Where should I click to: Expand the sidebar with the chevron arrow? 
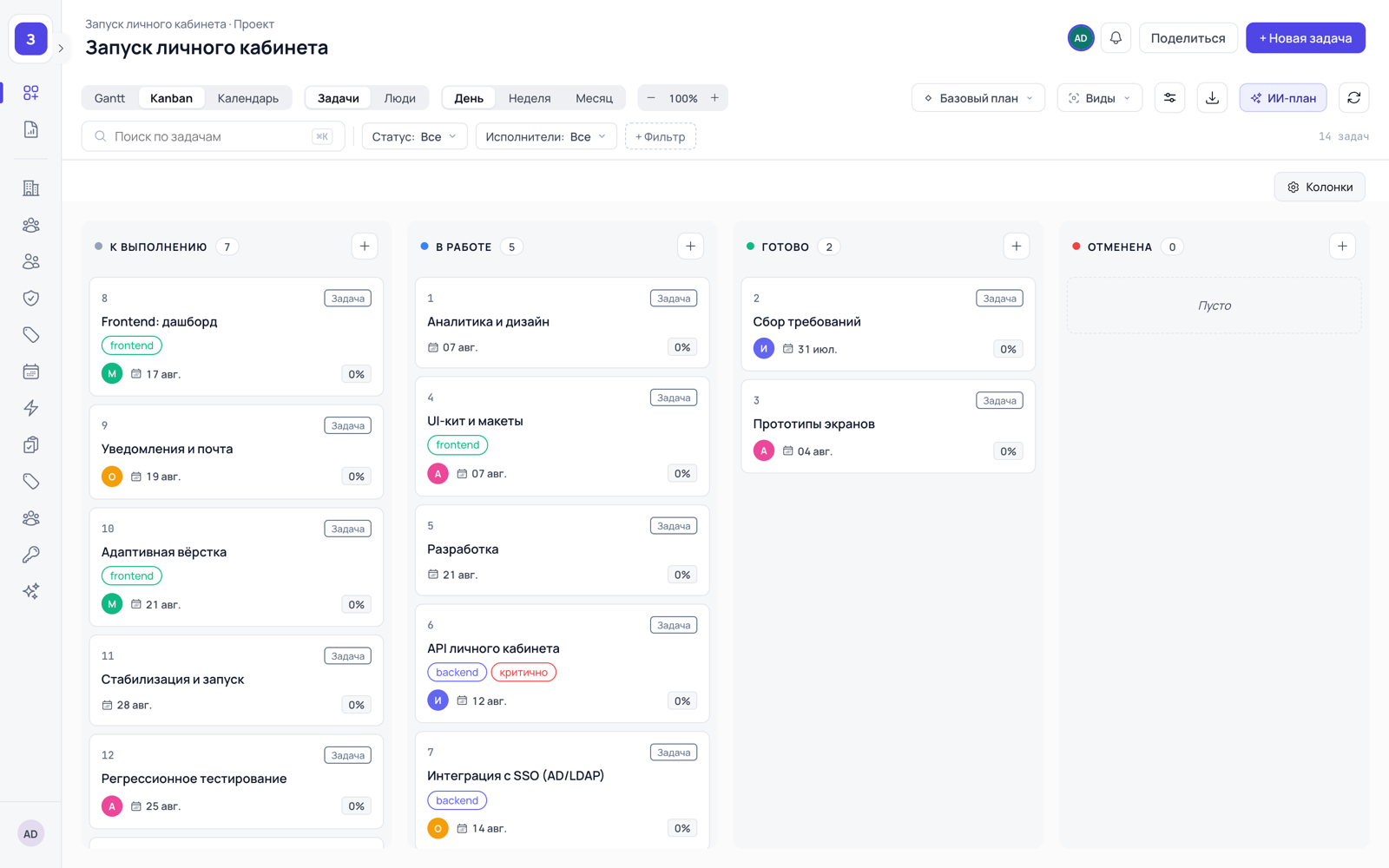coord(61,49)
